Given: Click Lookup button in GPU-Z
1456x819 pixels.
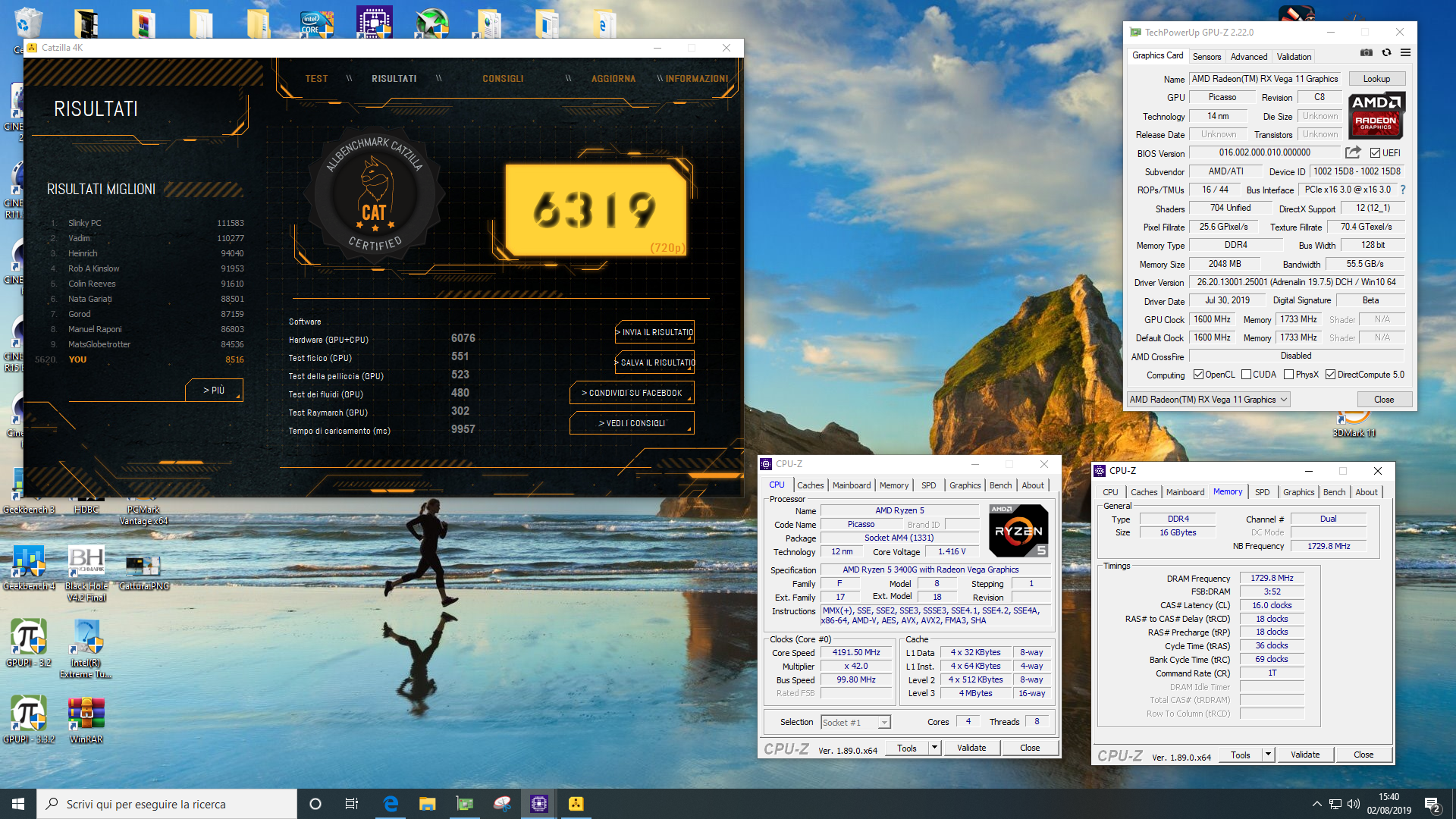Looking at the screenshot, I should (x=1376, y=79).
